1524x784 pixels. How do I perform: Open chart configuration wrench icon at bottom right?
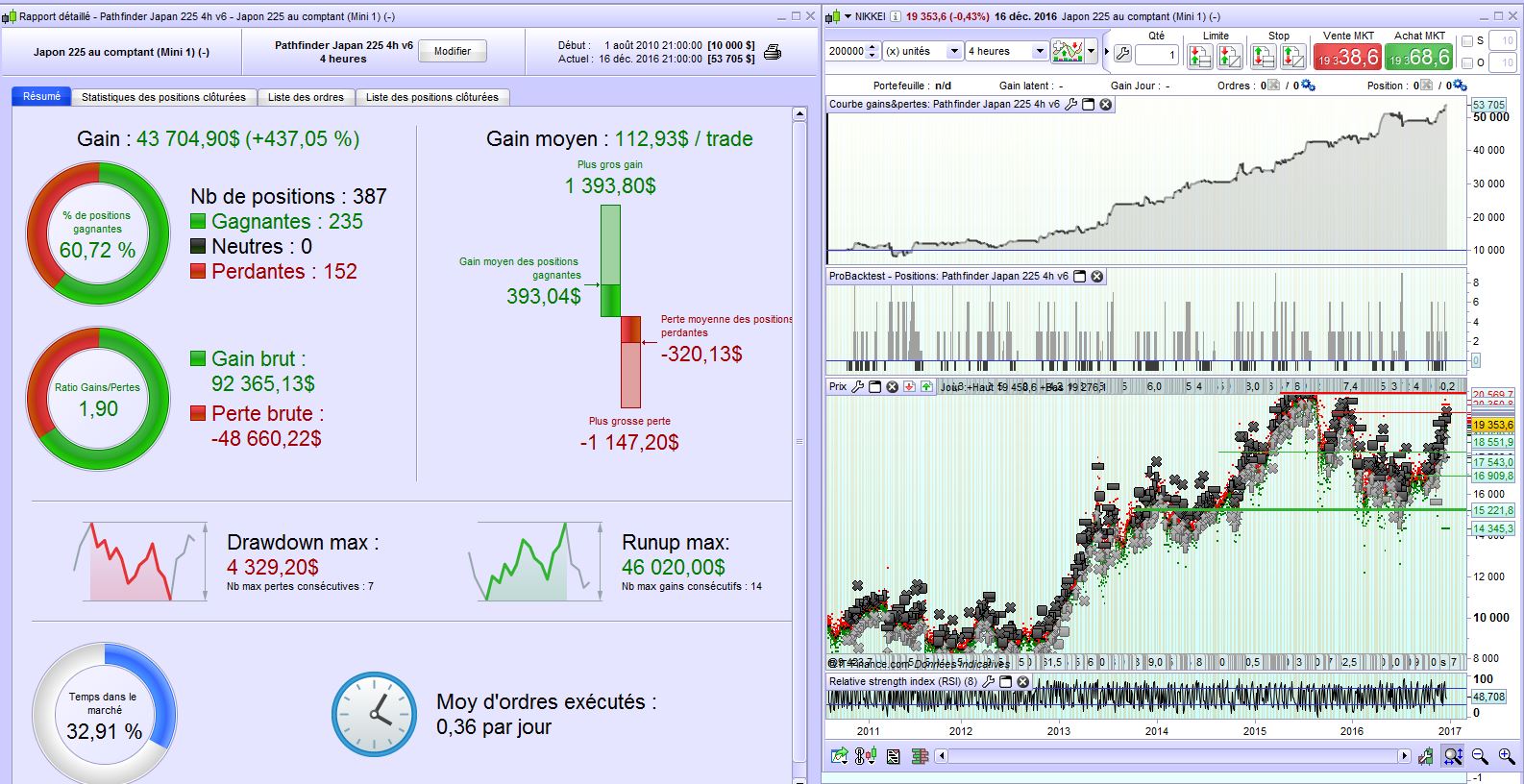tap(1427, 756)
